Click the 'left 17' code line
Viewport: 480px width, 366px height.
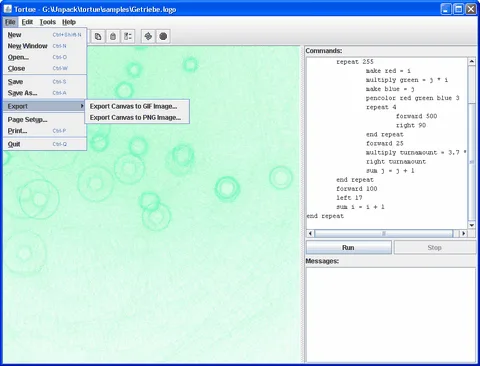349,198
